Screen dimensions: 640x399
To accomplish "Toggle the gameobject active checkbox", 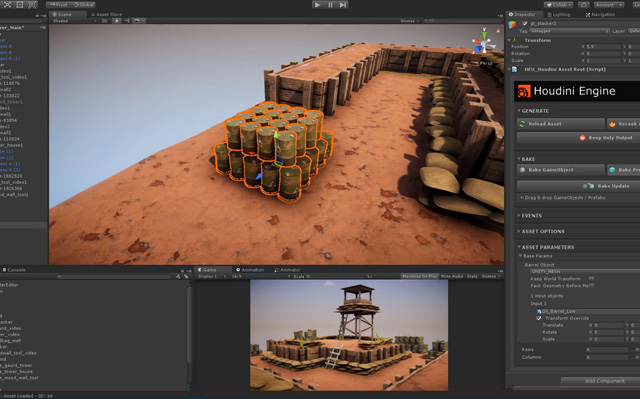I will coord(525,24).
